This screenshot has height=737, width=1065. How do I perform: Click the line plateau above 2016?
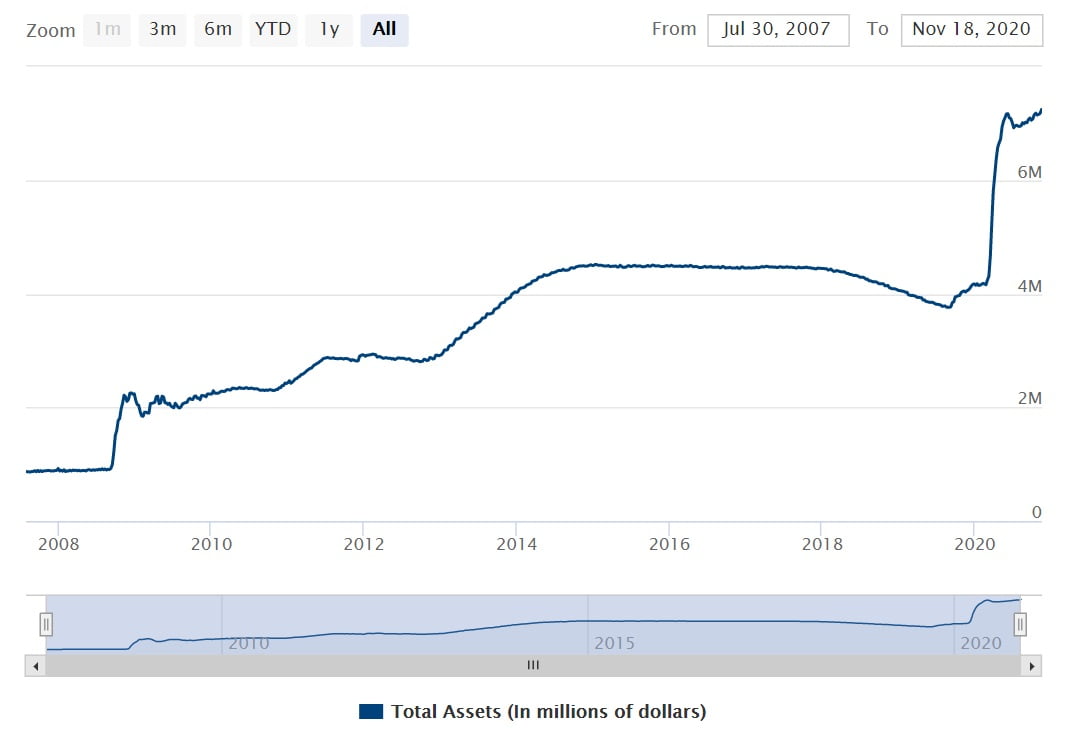click(x=668, y=266)
